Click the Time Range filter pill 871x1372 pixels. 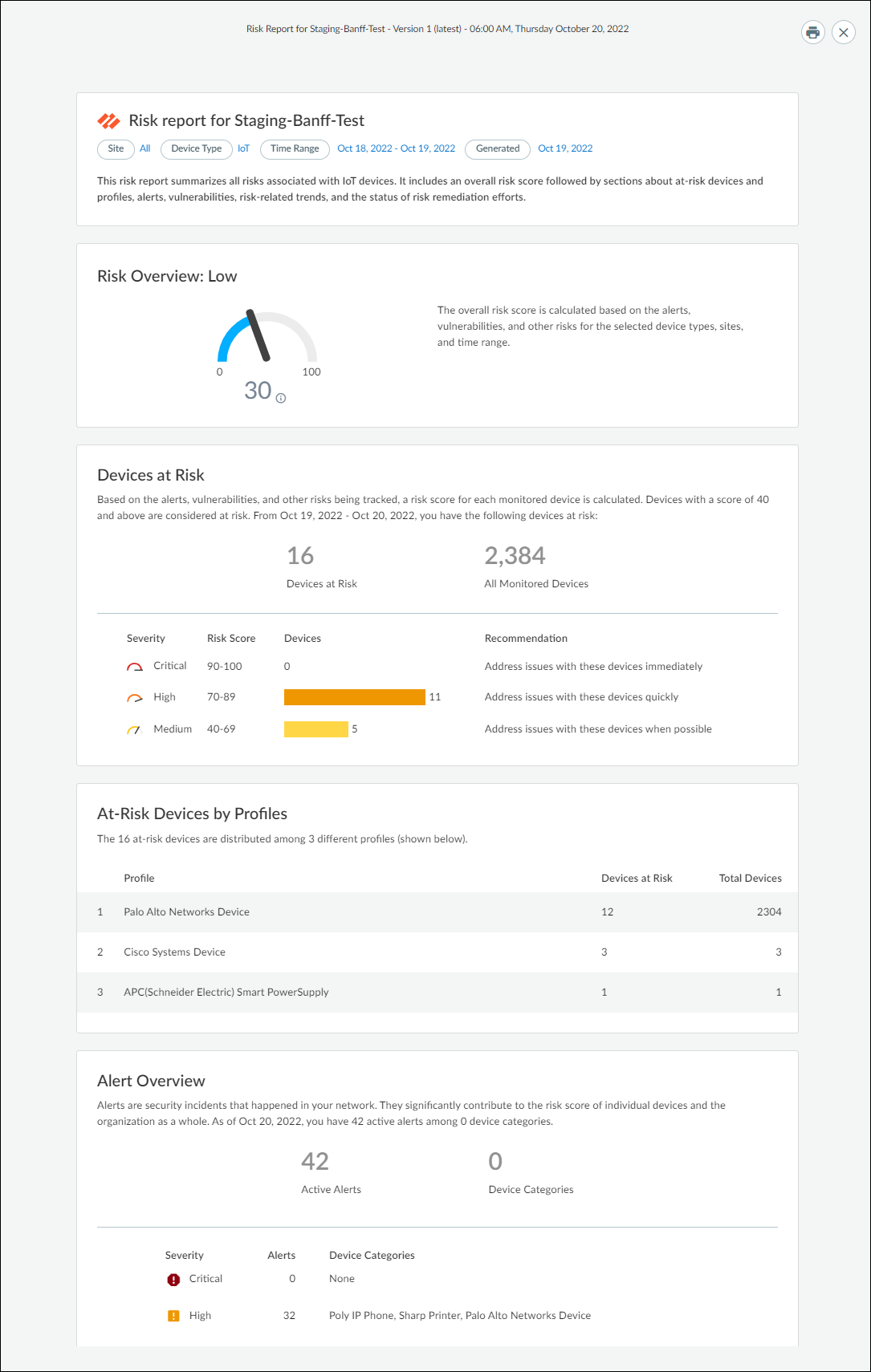295,148
